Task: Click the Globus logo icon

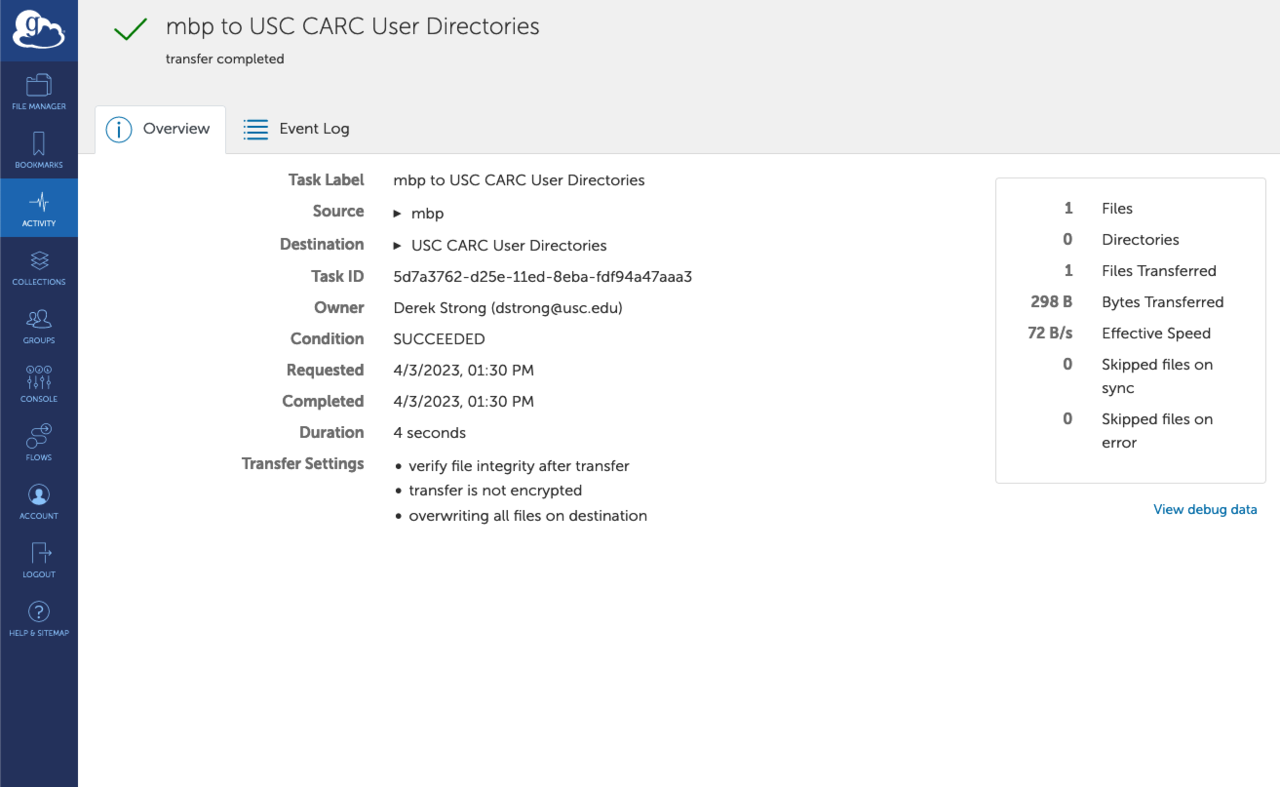Action: [39, 29]
